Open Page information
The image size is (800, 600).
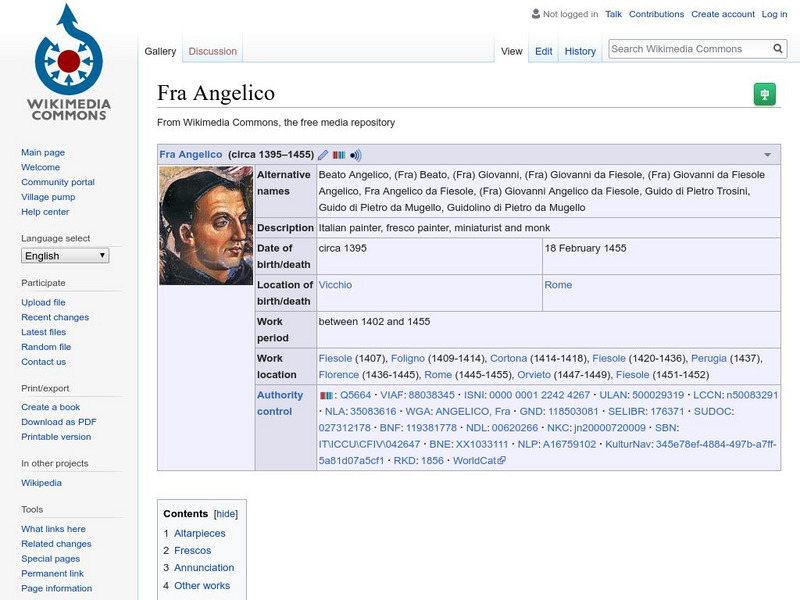57,588
